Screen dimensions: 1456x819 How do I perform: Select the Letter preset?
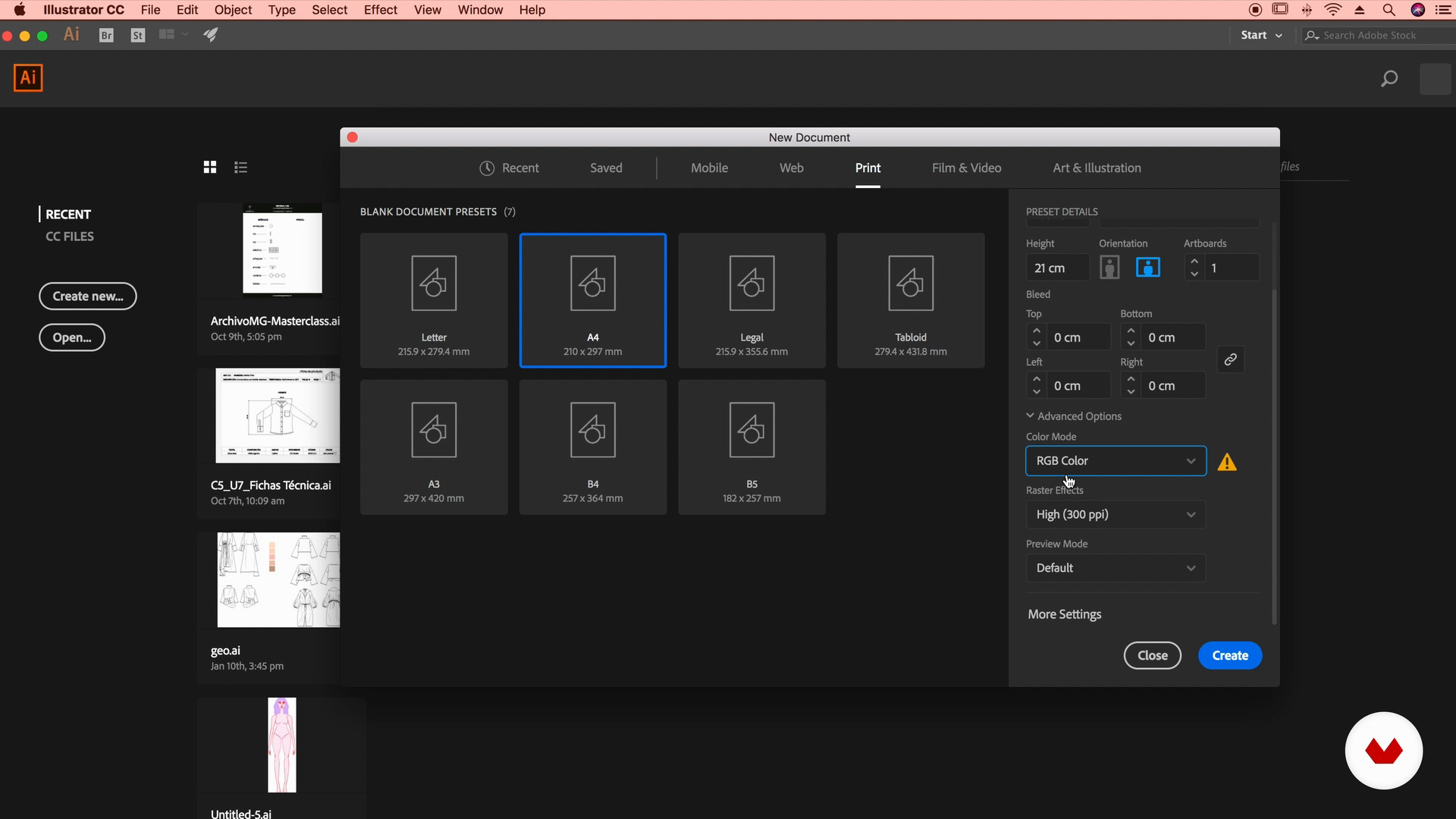[x=434, y=300]
